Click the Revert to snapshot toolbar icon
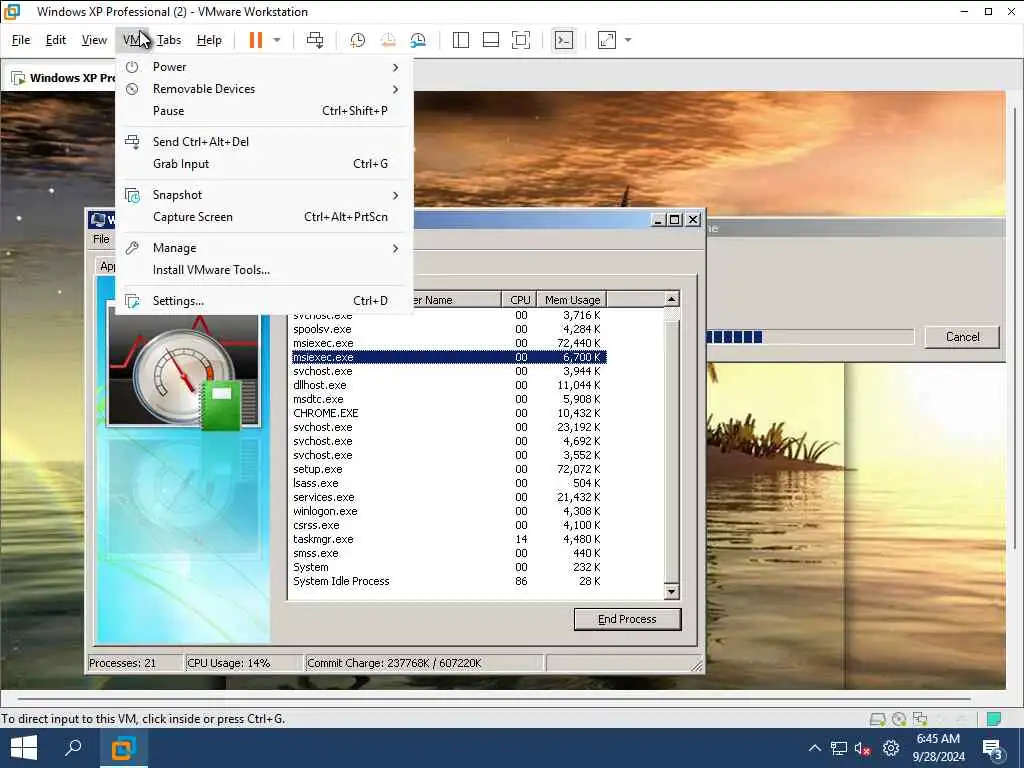 point(388,40)
